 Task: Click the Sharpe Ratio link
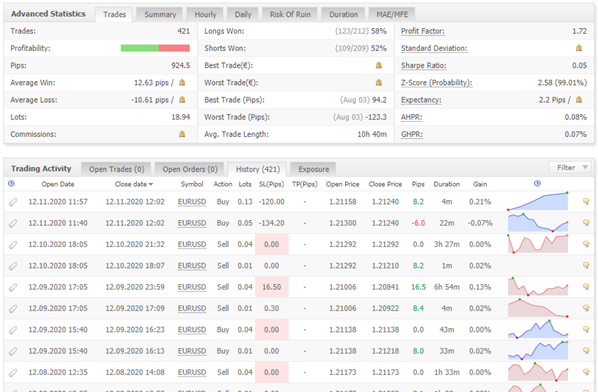click(423, 66)
